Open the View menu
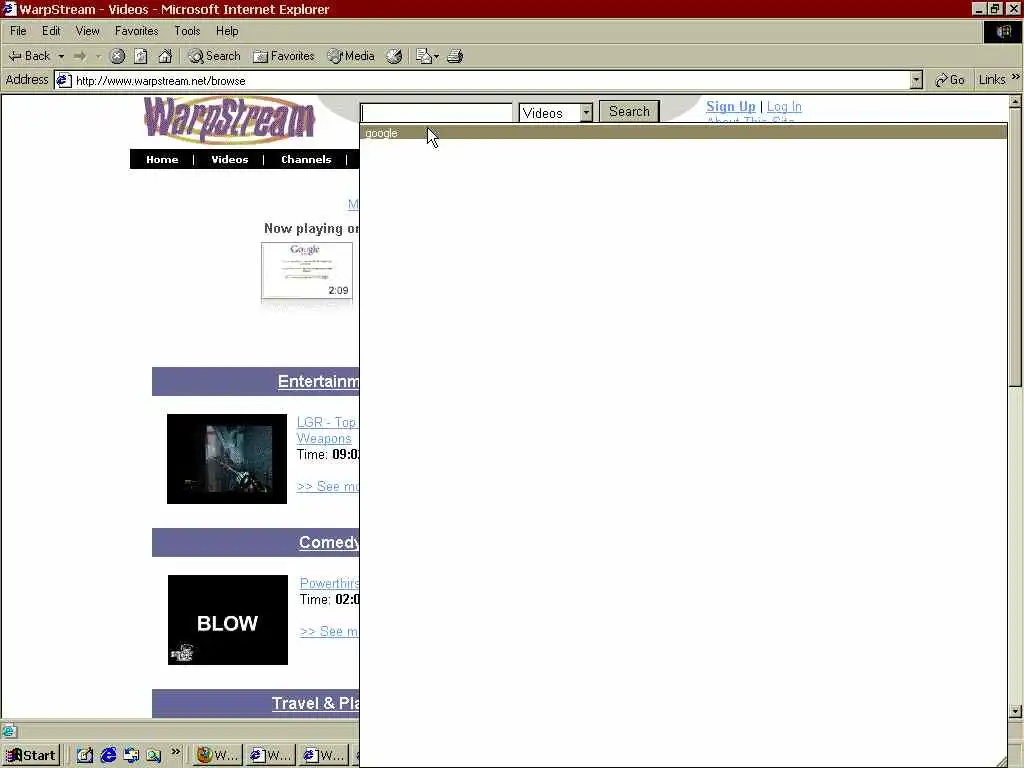 click(88, 31)
